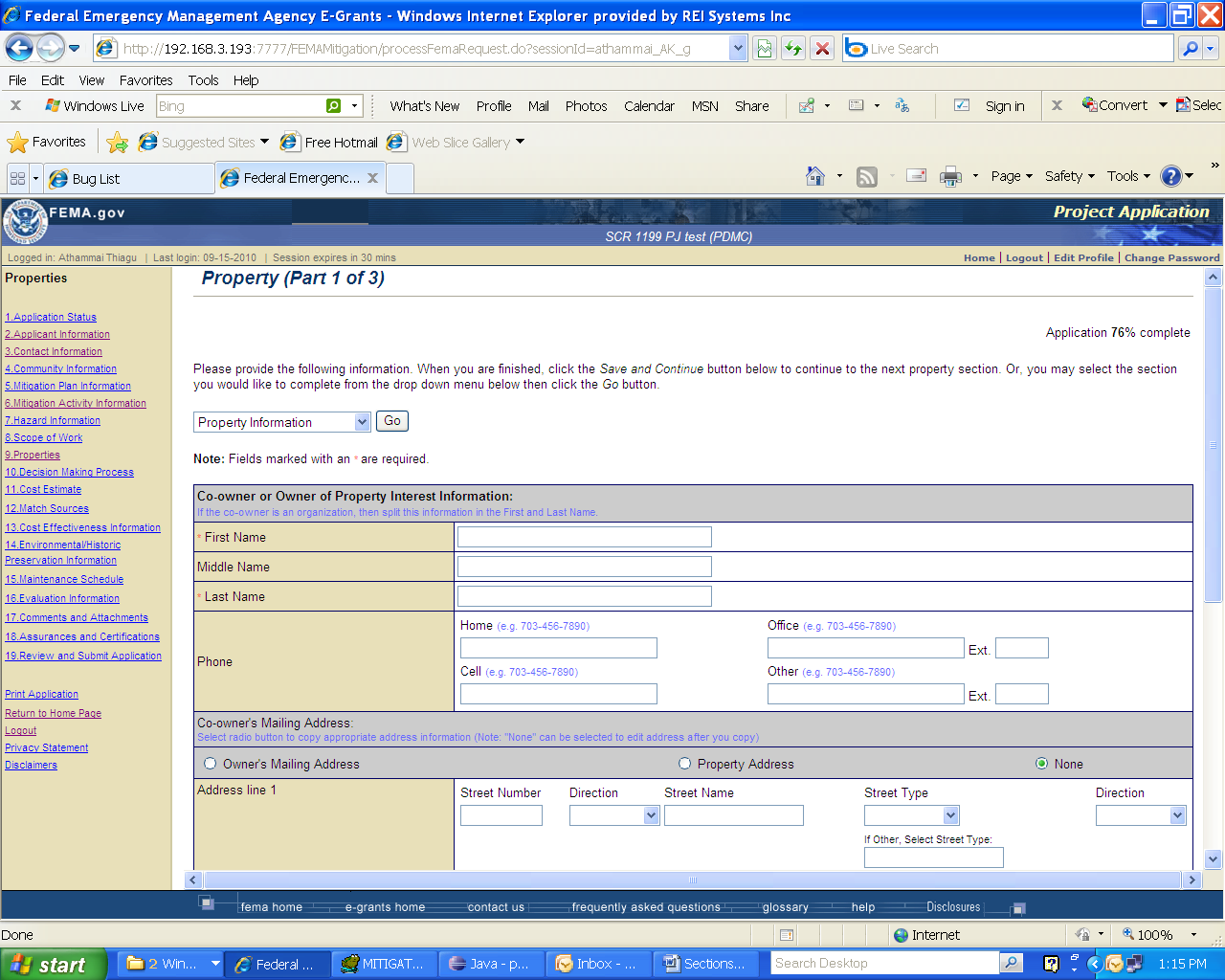
Task: Click the Home icon in command bar
Action: pos(815,176)
